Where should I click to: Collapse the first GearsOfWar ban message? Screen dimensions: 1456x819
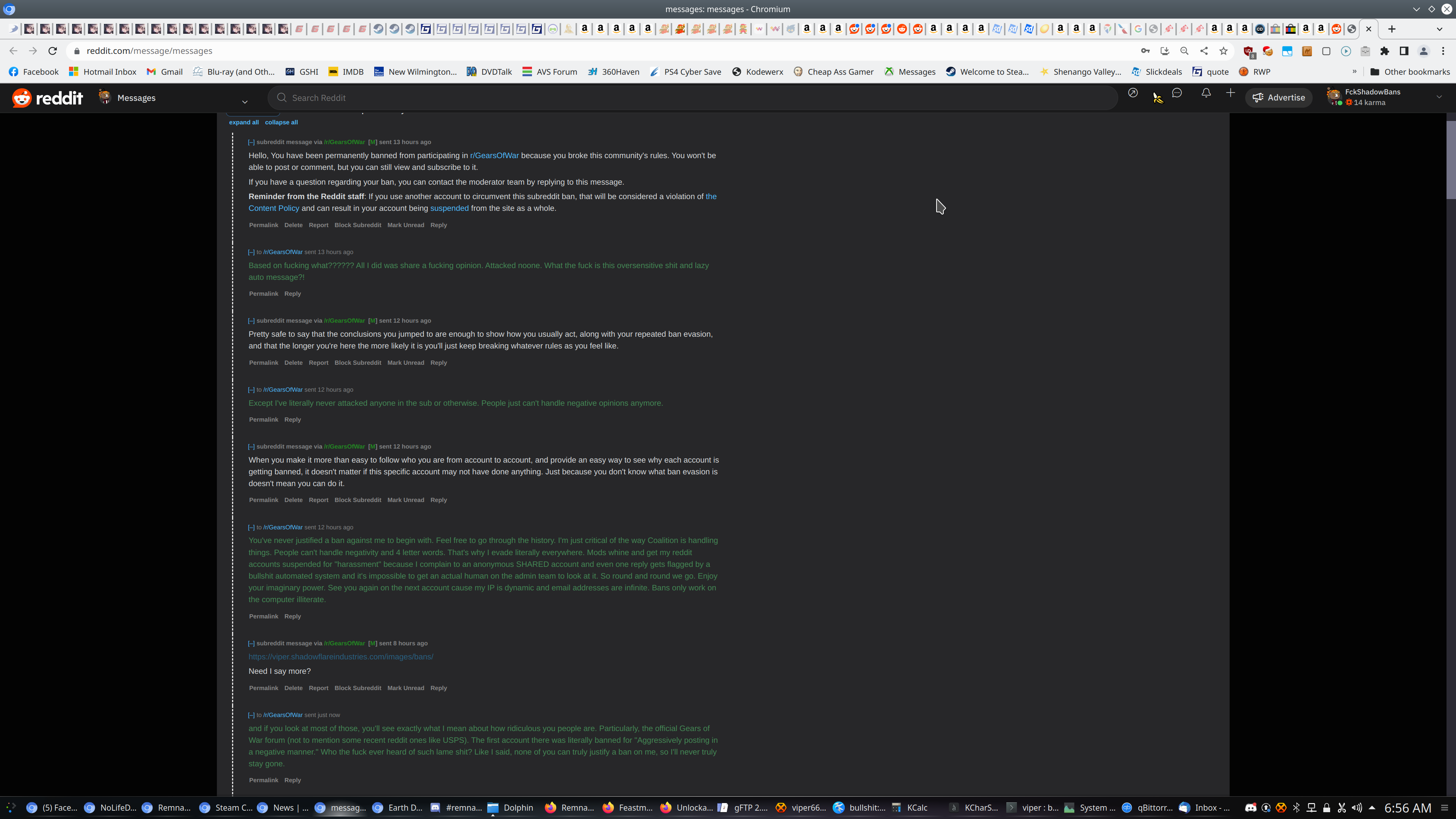pos(251,142)
